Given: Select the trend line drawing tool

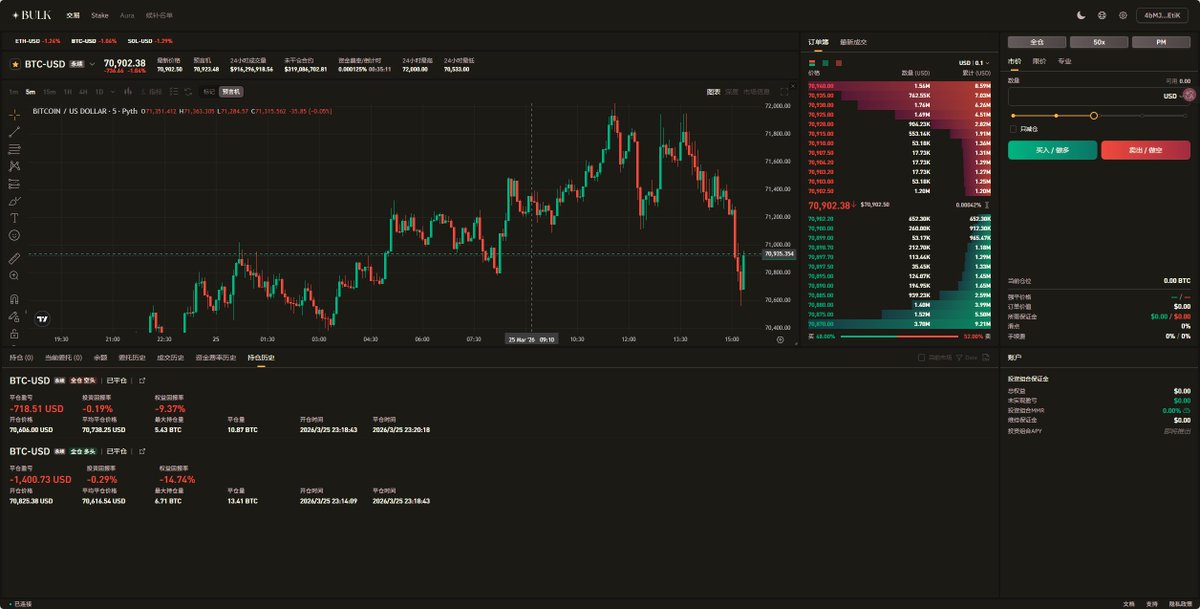Looking at the screenshot, I should (x=14, y=131).
